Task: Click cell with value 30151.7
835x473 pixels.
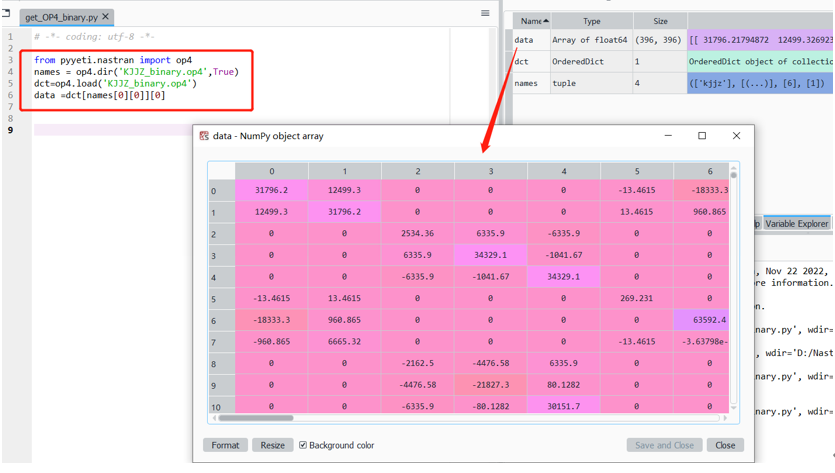Action: [564, 406]
